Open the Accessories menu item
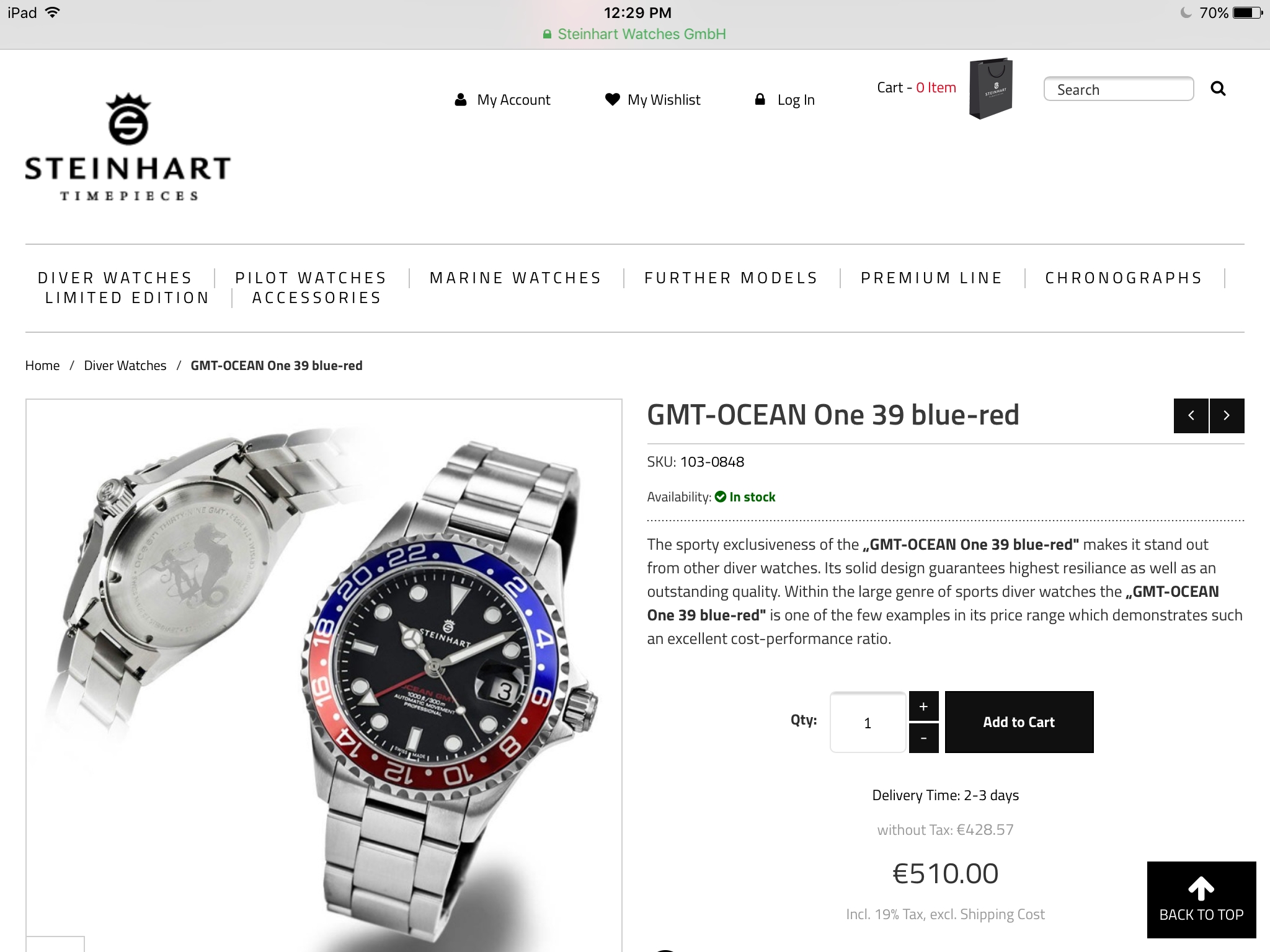This screenshot has width=1270, height=952. 317,297
